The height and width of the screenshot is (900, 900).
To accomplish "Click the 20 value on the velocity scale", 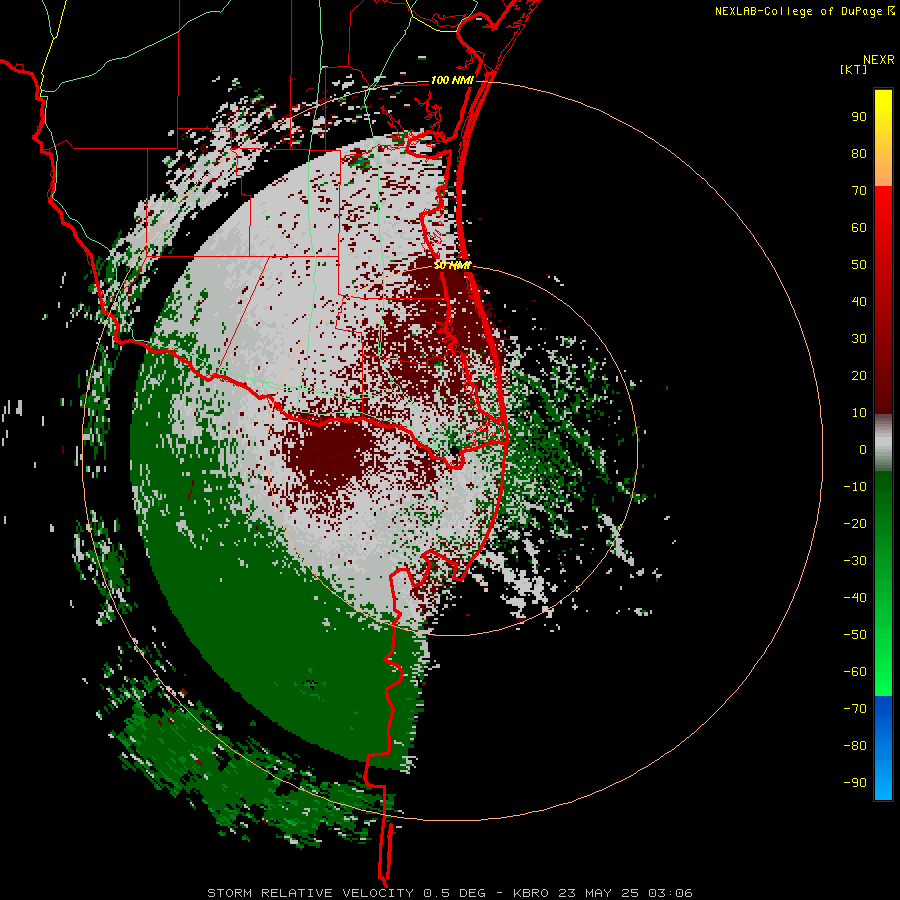I will [x=859, y=375].
